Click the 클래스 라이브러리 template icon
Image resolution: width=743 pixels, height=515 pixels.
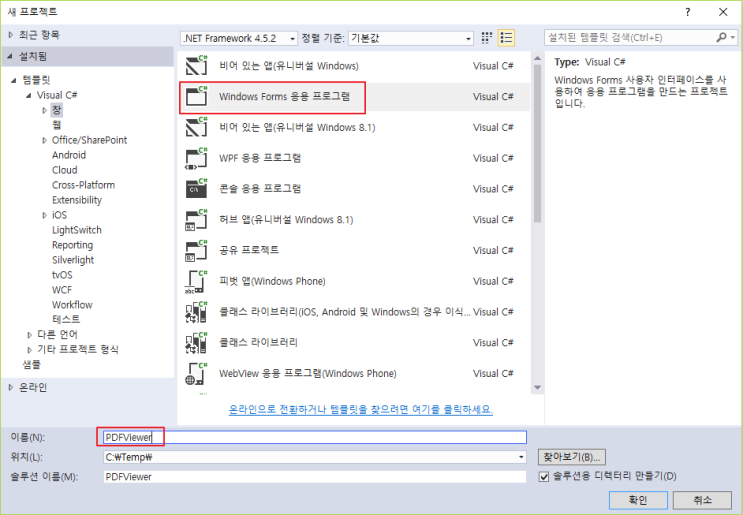click(197, 342)
